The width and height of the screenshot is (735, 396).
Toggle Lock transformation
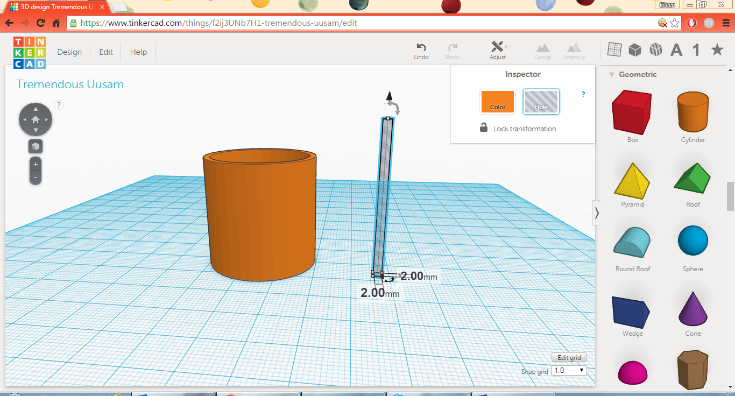(x=518, y=128)
